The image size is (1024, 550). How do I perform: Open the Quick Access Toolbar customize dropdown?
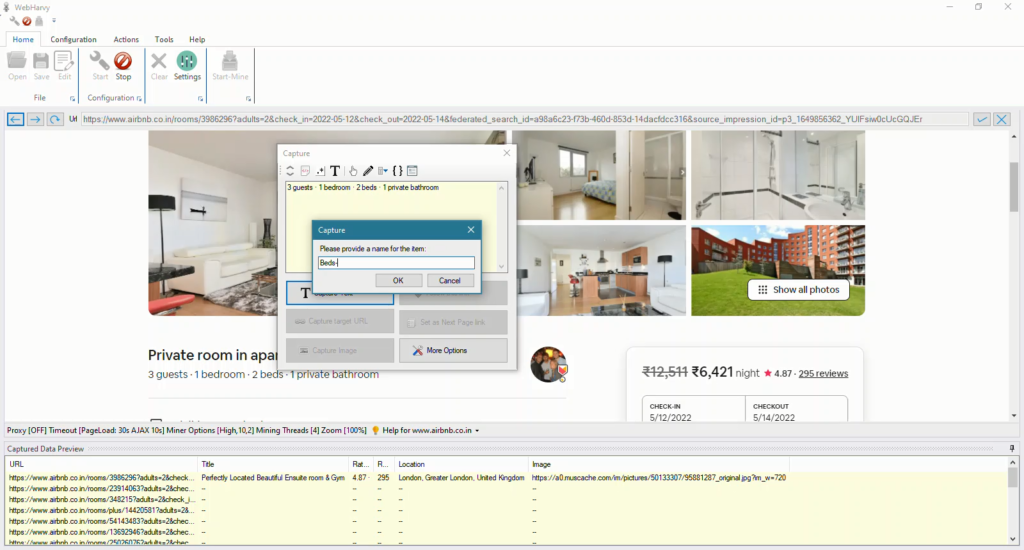tap(54, 20)
